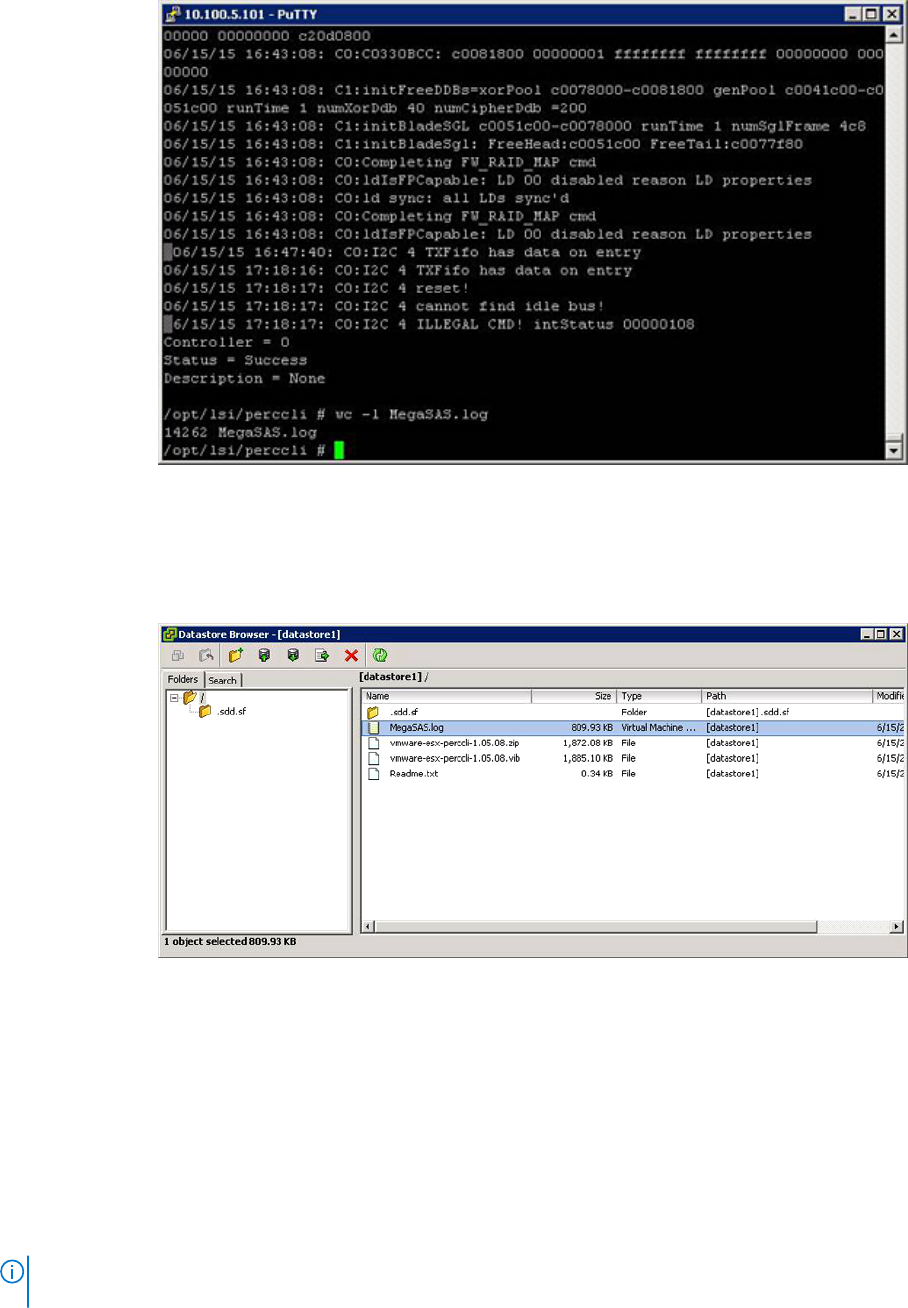Select vmware-esx-perccli-1.05.08.zip file
The height and width of the screenshot is (1308, 908).
click(453, 743)
